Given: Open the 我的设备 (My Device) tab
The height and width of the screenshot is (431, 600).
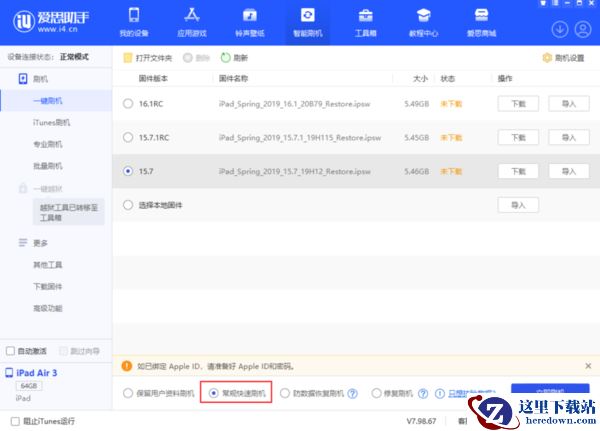Looking at the screenshot, I should coord(134,23).
